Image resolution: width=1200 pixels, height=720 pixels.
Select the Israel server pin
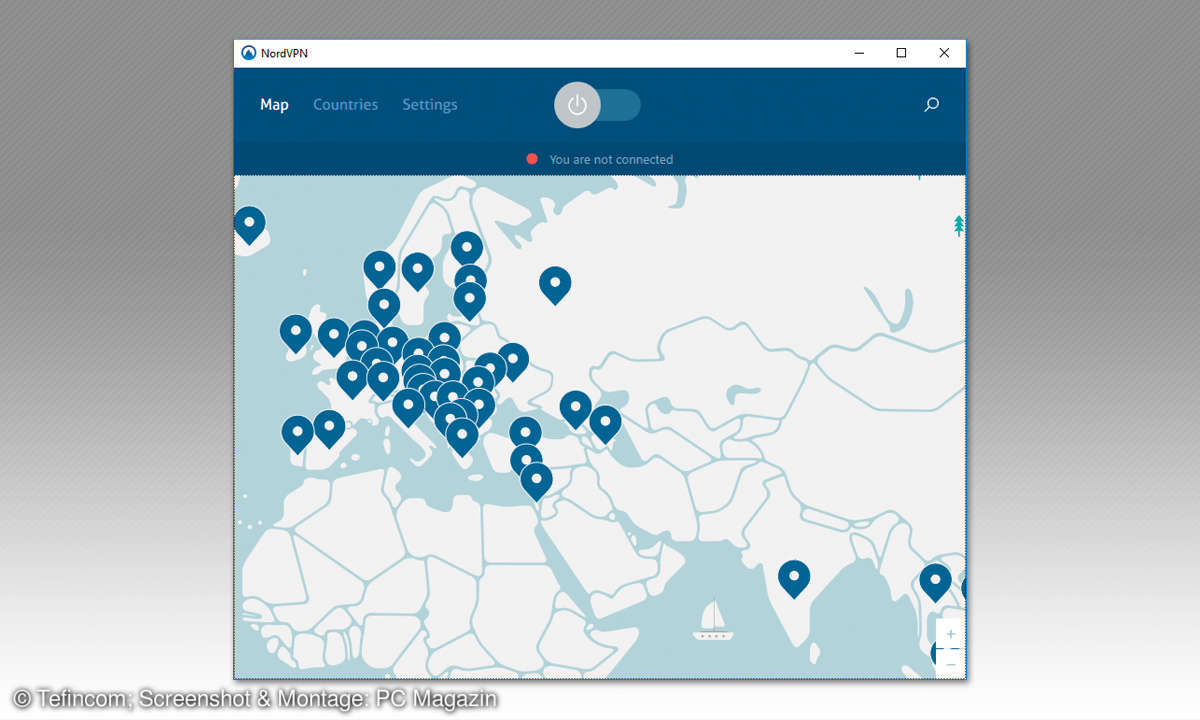[x=536, y=482]
